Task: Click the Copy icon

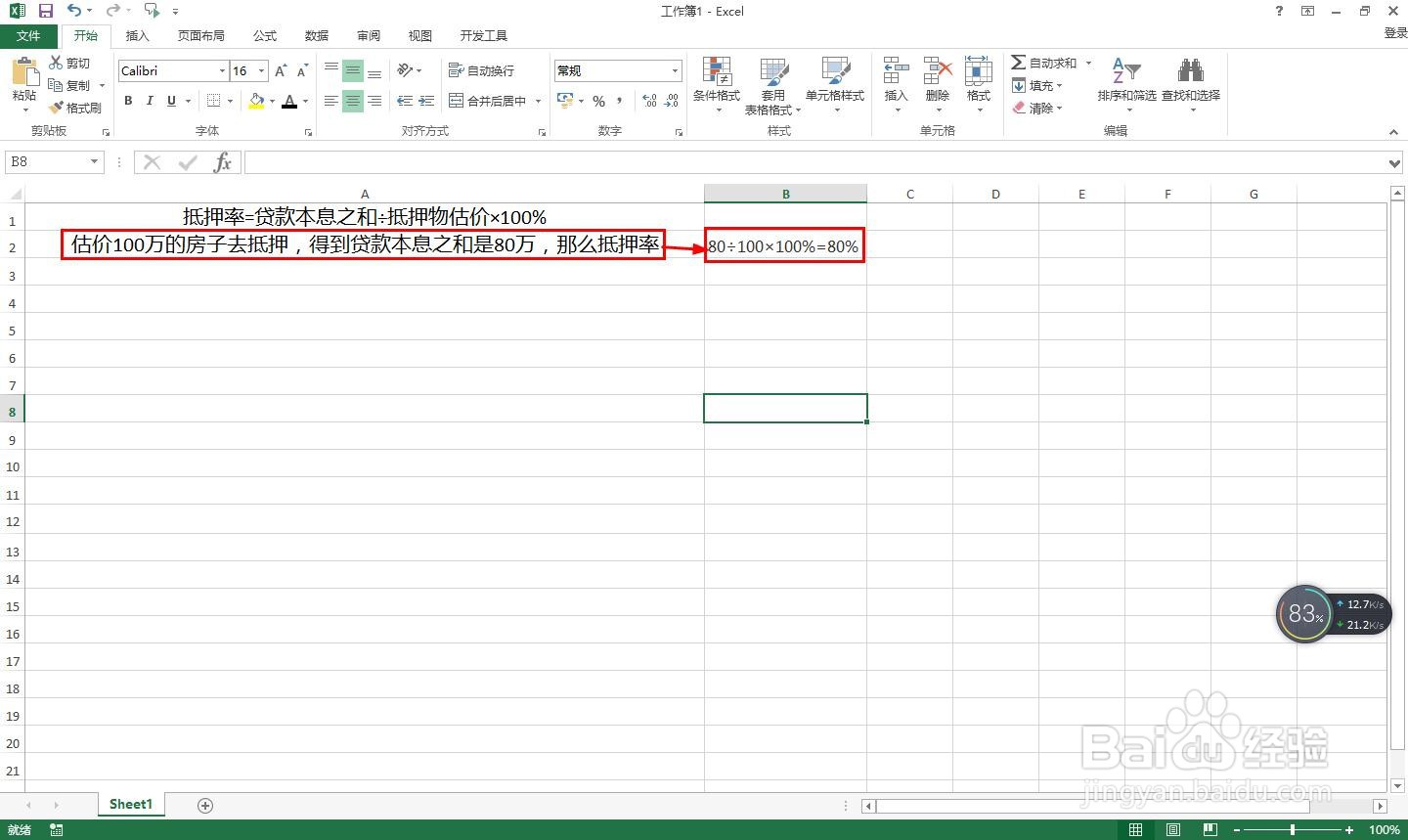Action: [x=56, y=85]
